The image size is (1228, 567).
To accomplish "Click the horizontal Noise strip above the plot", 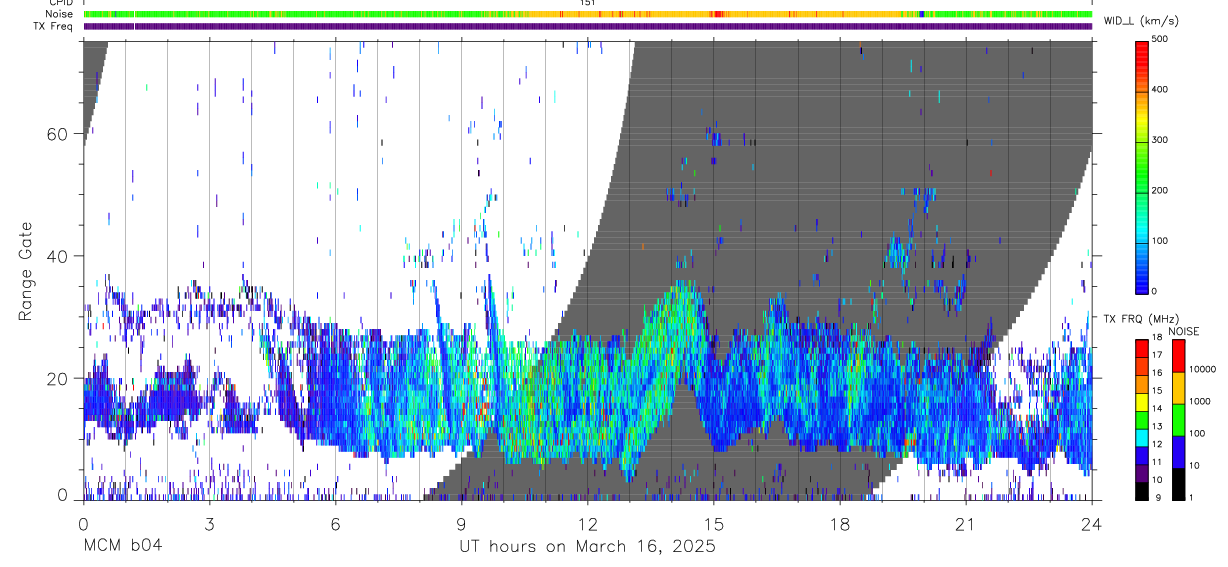I will point(587,14).
